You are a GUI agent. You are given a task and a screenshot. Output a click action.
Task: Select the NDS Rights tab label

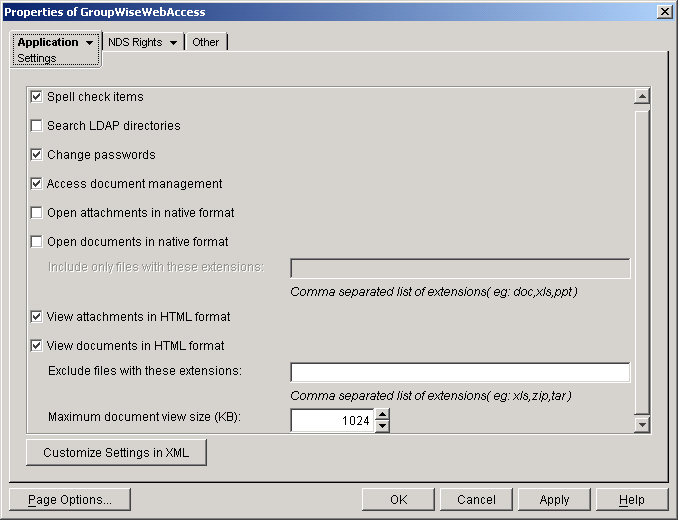tap(135, 42)
